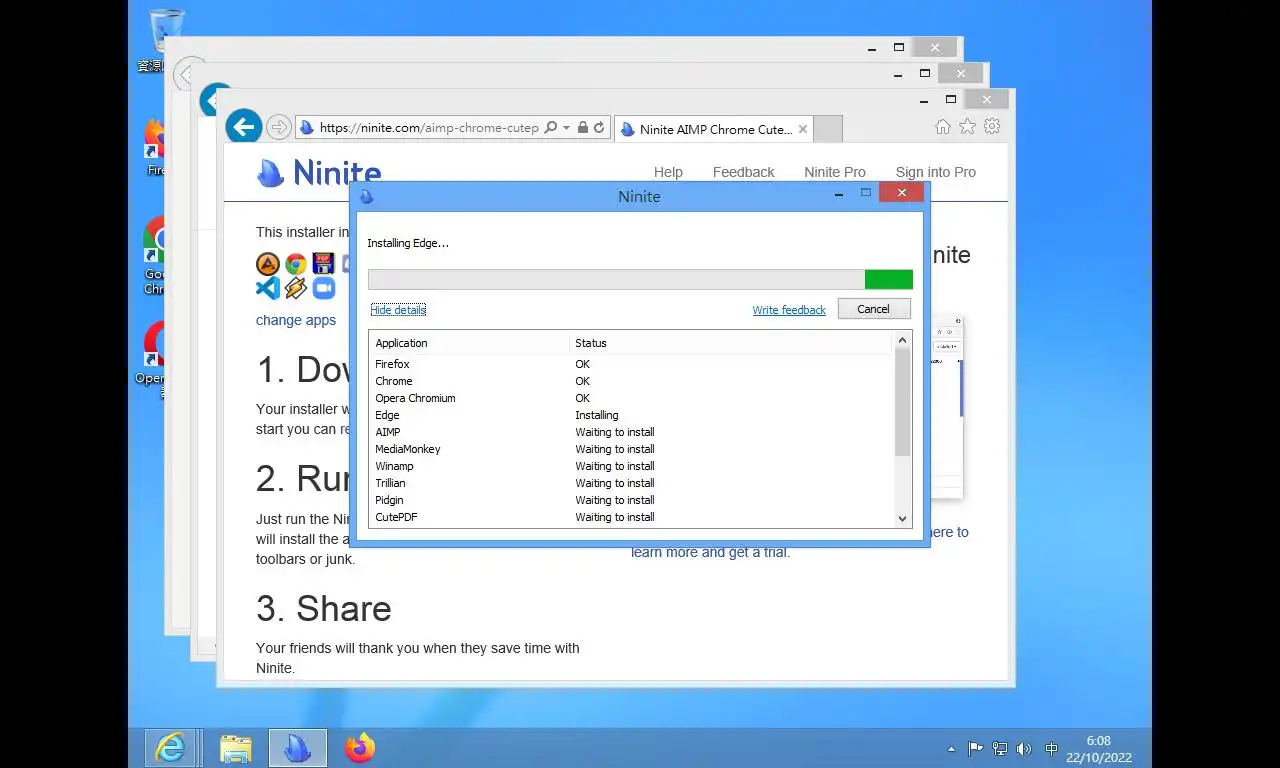This screenshot has width=1280, height=768.
Task: Click the details list scrollbar thumb
Action: [902, 403]
